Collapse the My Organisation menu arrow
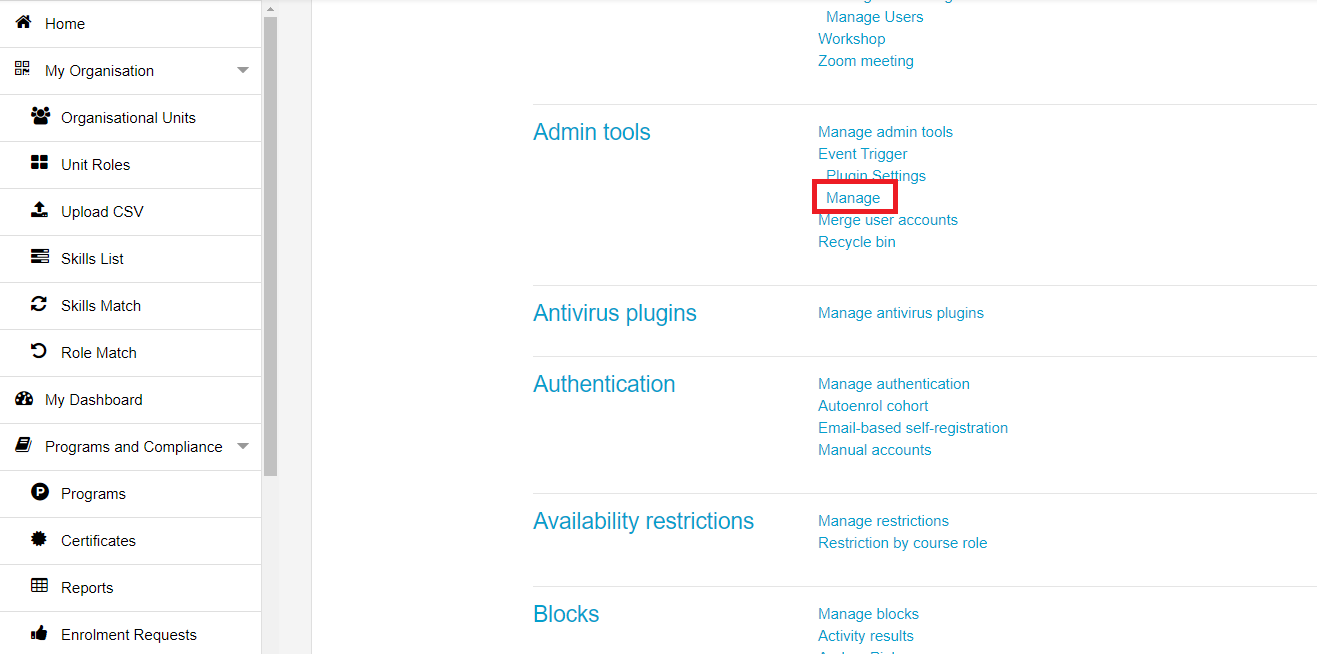Viewport: 1317px width, 654px height. 242,71
